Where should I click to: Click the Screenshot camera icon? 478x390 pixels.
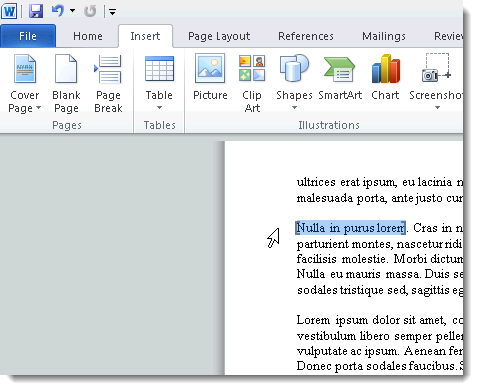437,68
